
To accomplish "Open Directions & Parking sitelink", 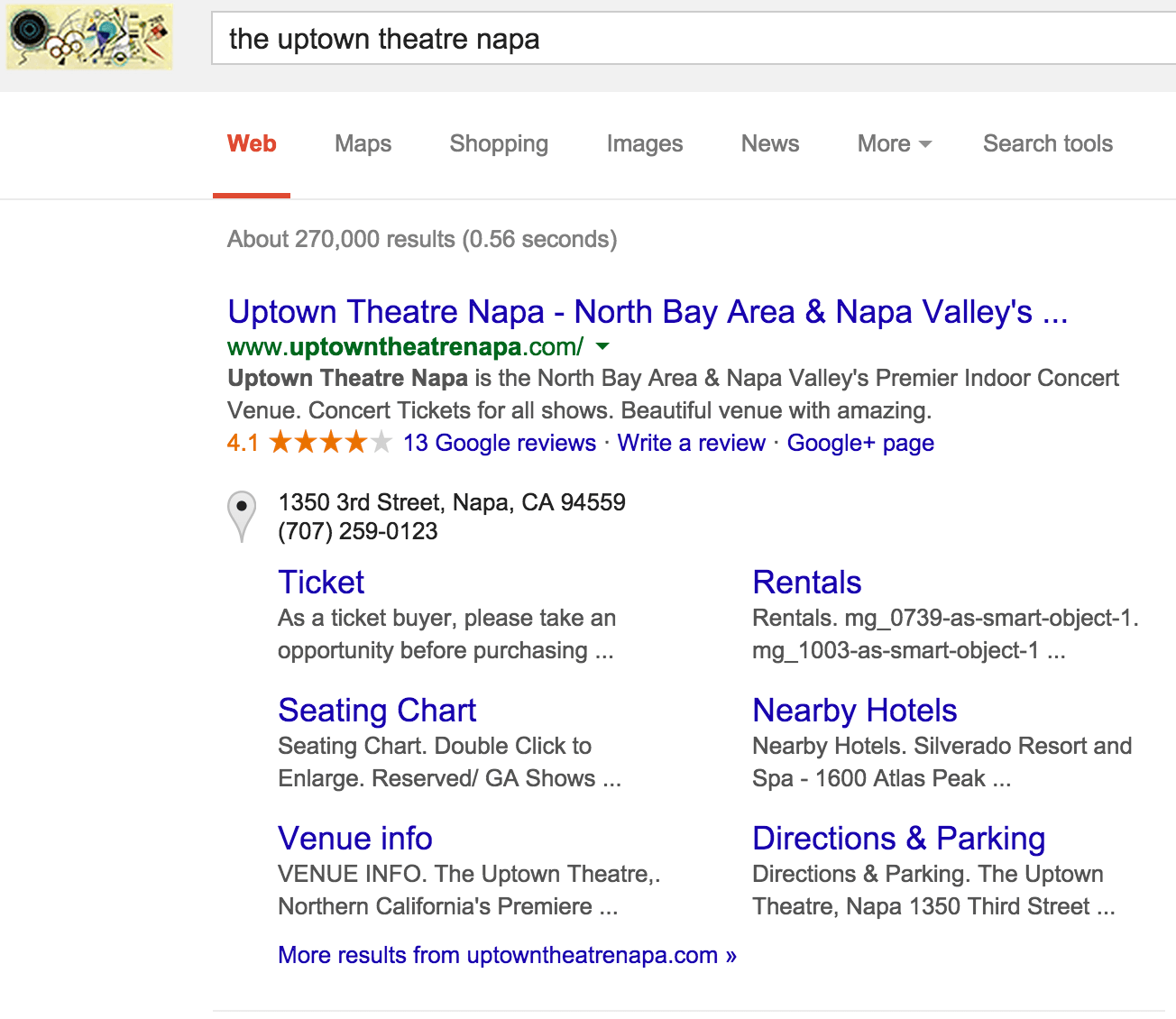I will 899,839.
